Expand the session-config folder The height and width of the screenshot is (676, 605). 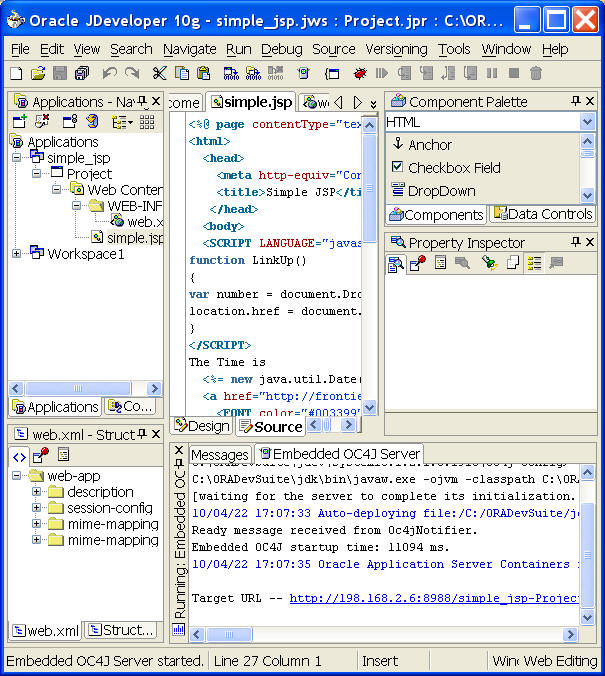coord(37,508)
